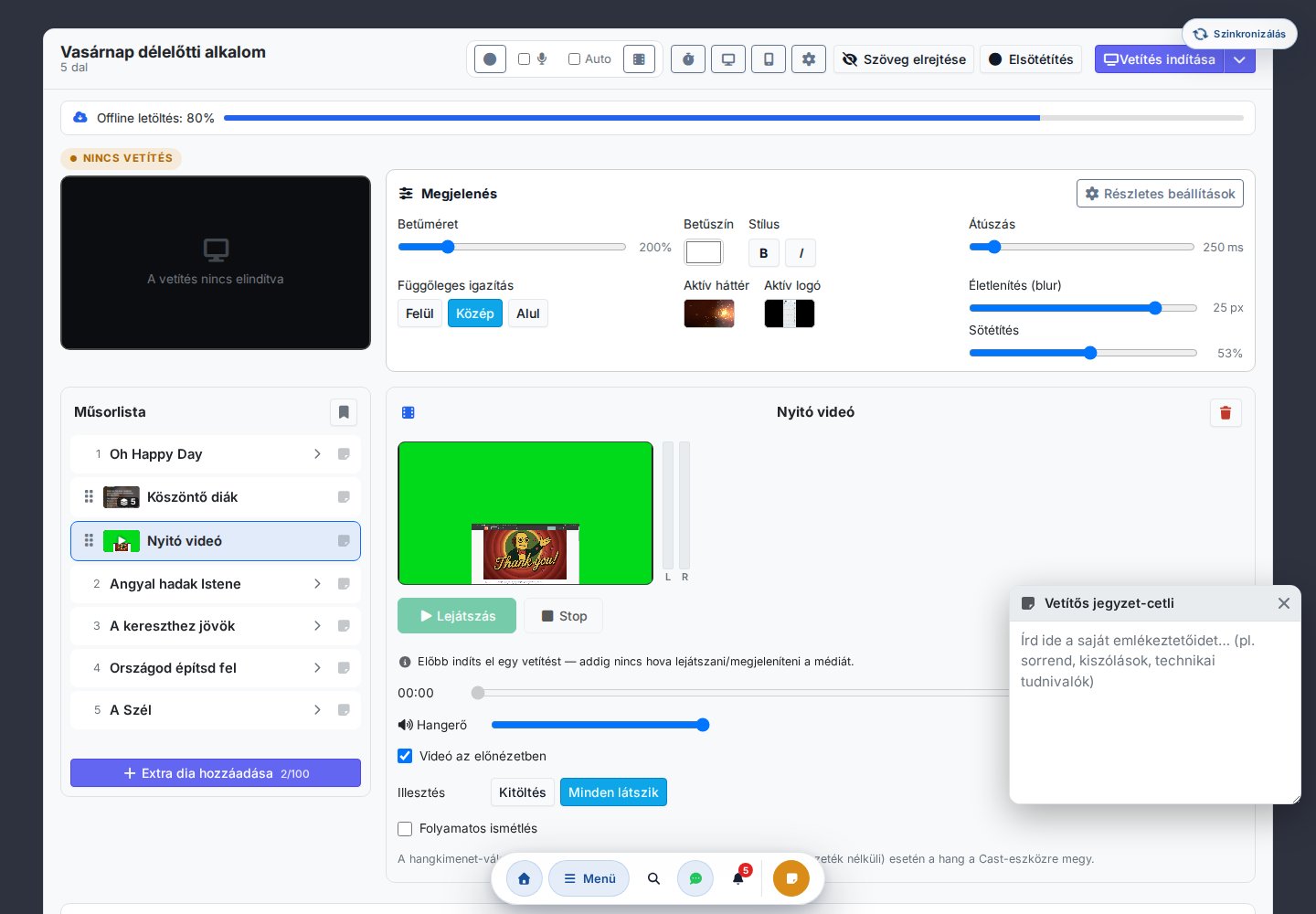Click the mobile device toolbar icon
The image size is (1316, 914).
point(769,59)
